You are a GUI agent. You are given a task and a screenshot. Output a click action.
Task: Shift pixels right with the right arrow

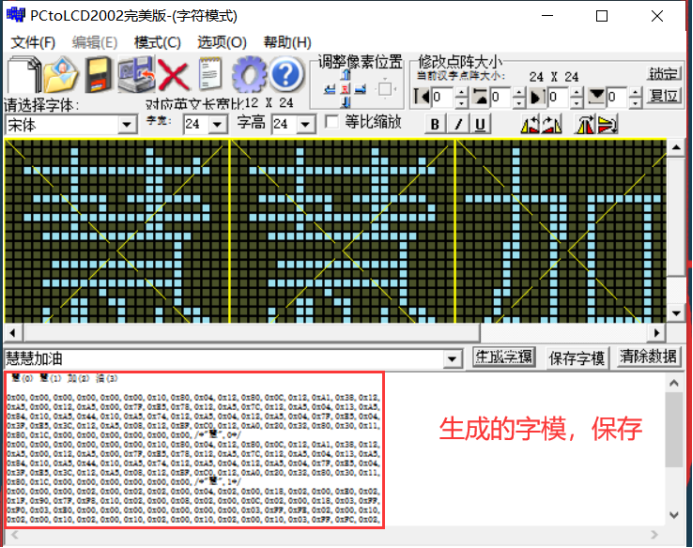click(361, 89)
